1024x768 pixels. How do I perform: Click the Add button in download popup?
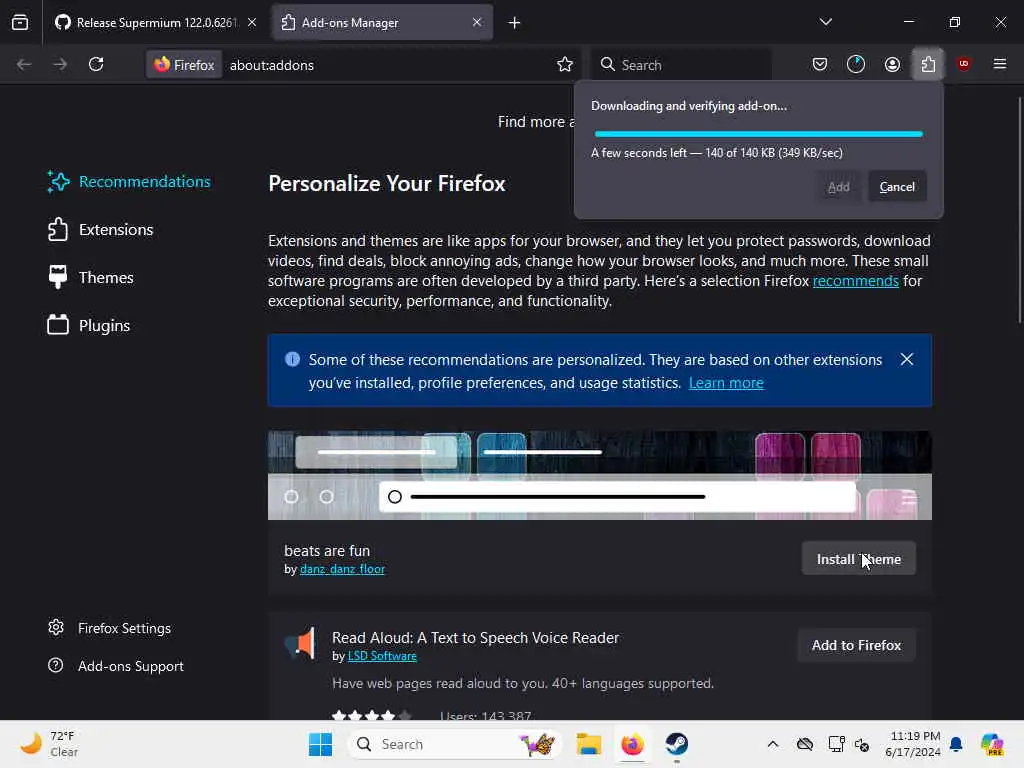(839, 187)
